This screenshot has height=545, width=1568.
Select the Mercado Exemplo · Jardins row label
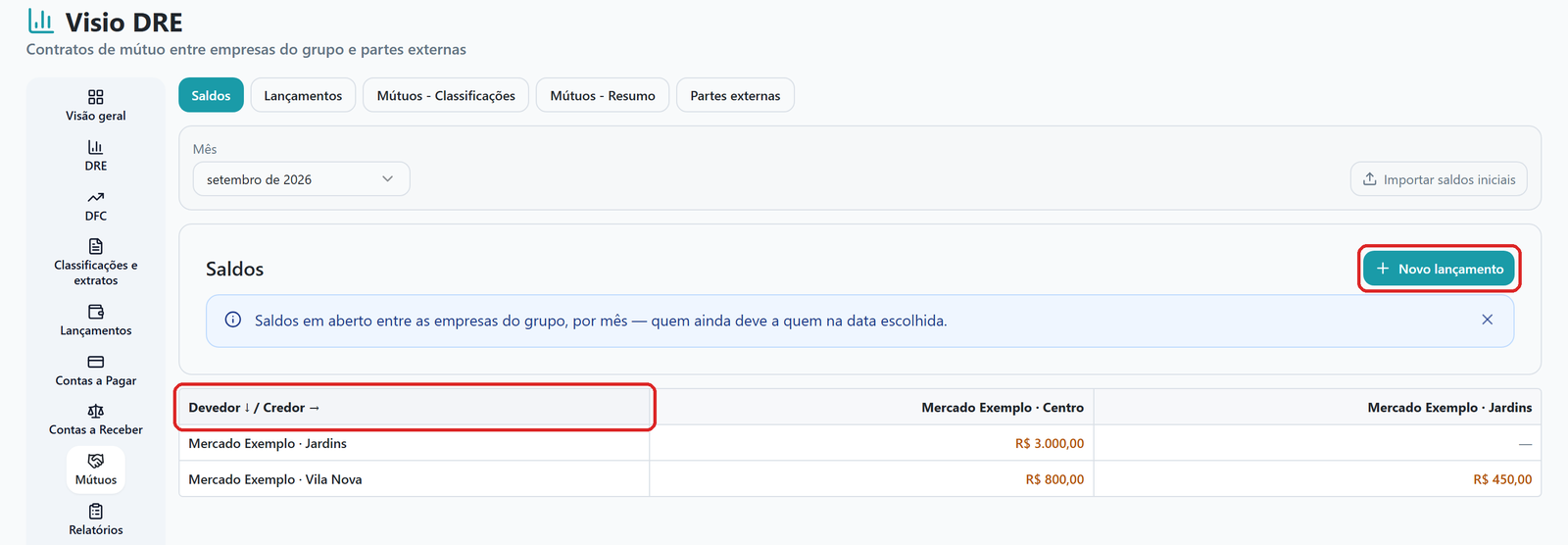coord(268,443)
